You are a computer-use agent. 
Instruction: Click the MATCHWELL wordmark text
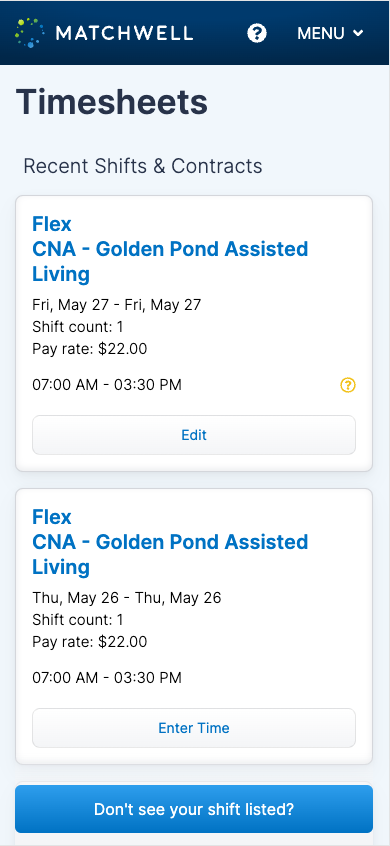click(x=124, y=33)
